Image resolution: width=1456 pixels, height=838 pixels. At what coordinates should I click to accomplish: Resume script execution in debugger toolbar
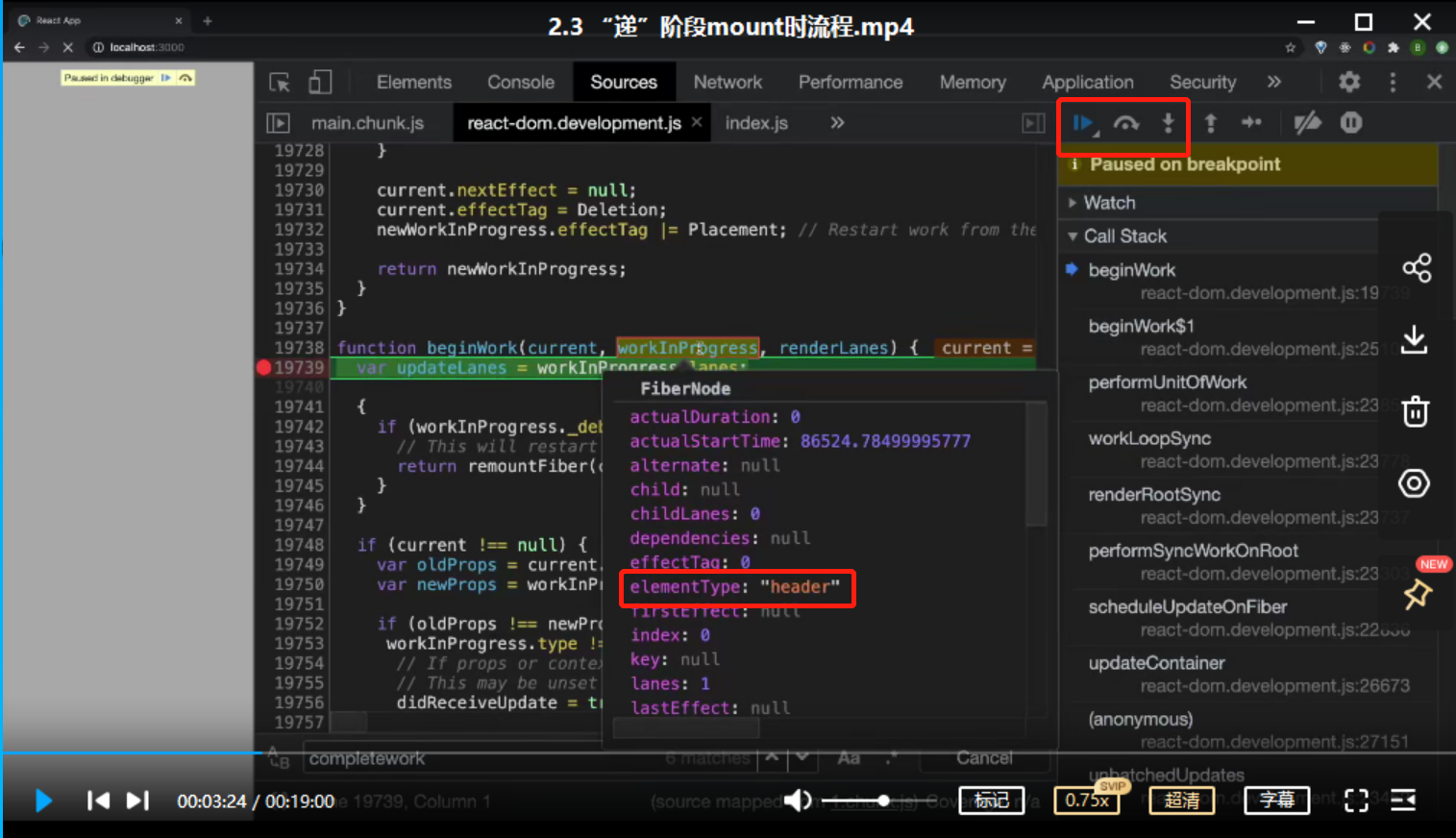pyautogui.click(x=1084, y=123)
